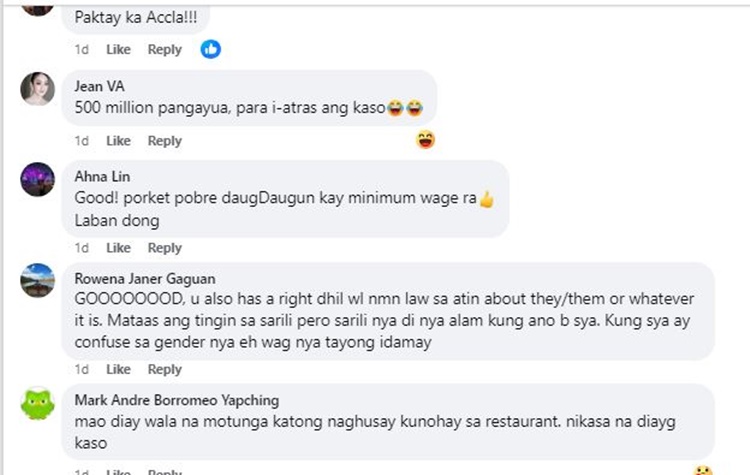Click Rowena Janer Gaguan's avatar
The height and width of the screenshot is (475, 750).
click(38, 280)
